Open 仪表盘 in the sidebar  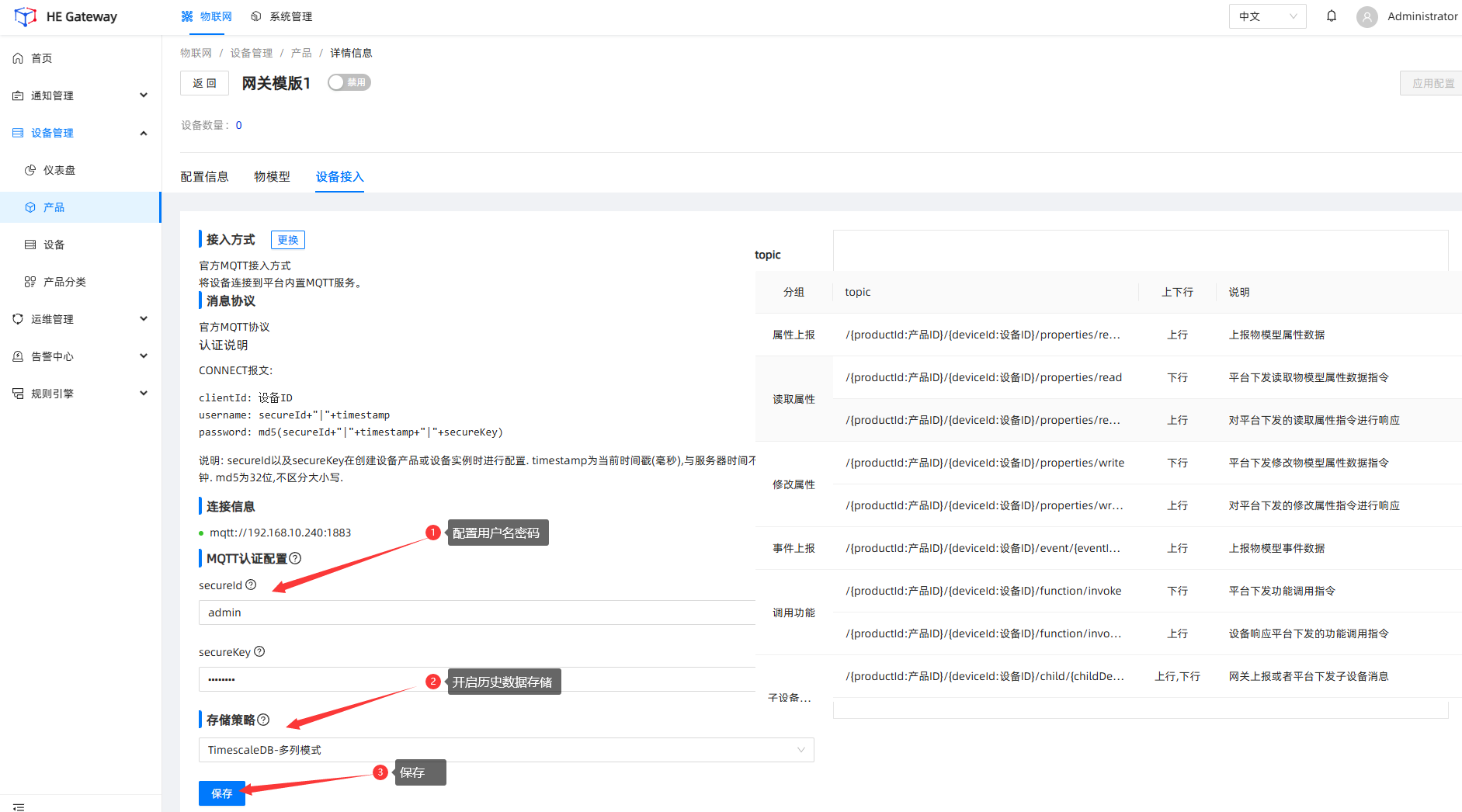point(59,170)
